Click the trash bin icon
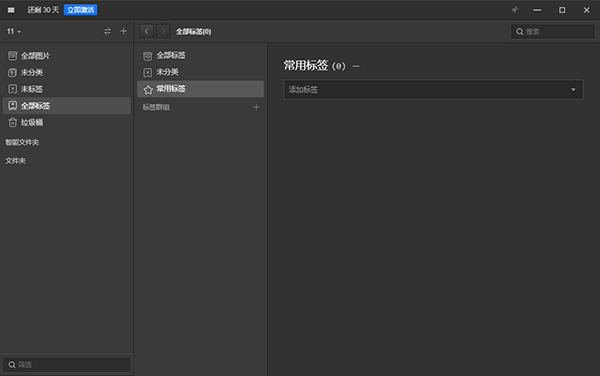This screenshot has height=376, width=600. (13, 122)
